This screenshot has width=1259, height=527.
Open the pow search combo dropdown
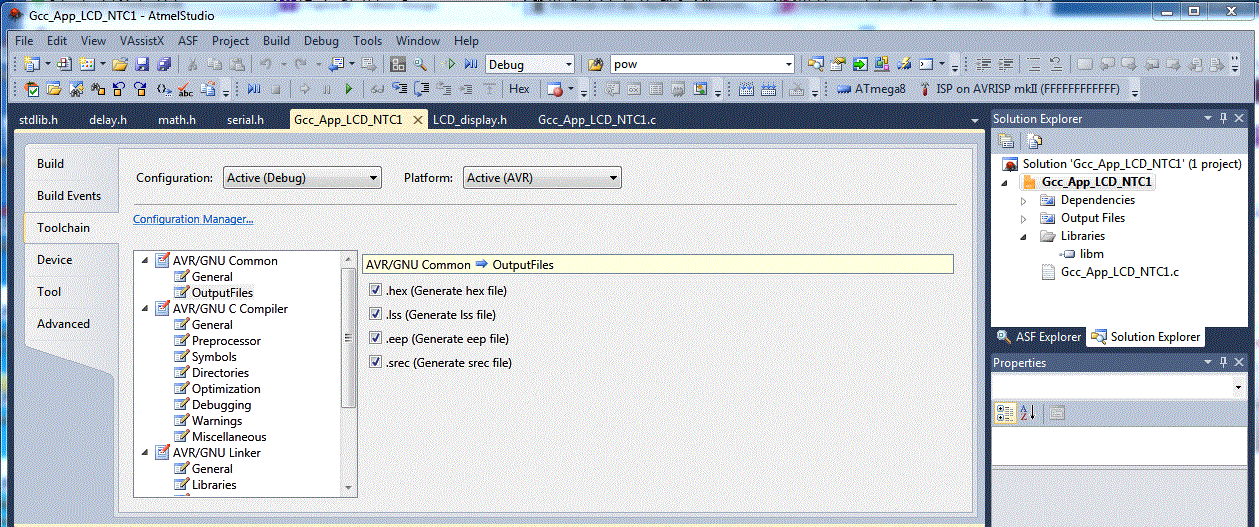click(x=789, y=64)
